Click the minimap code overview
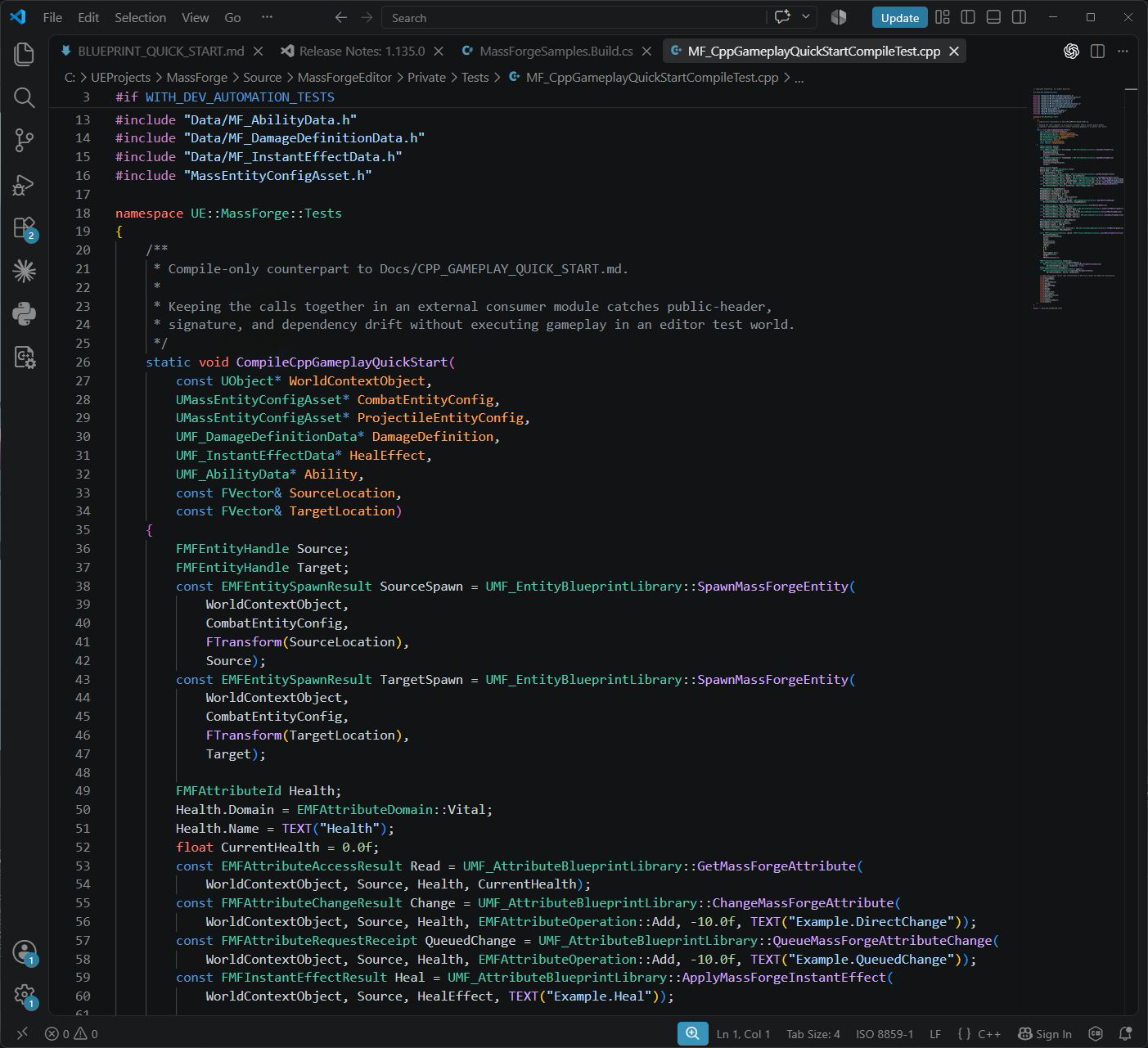 1078,197
